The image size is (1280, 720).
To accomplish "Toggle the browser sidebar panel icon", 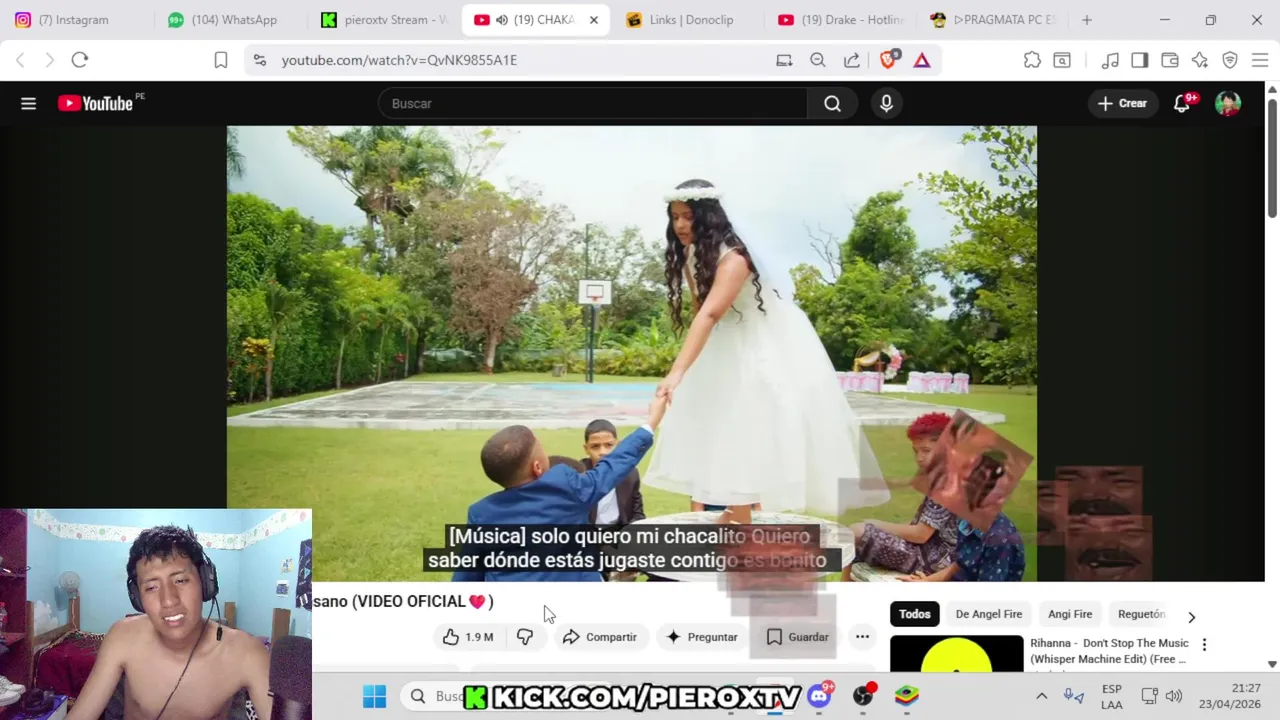I will 1140,60.
